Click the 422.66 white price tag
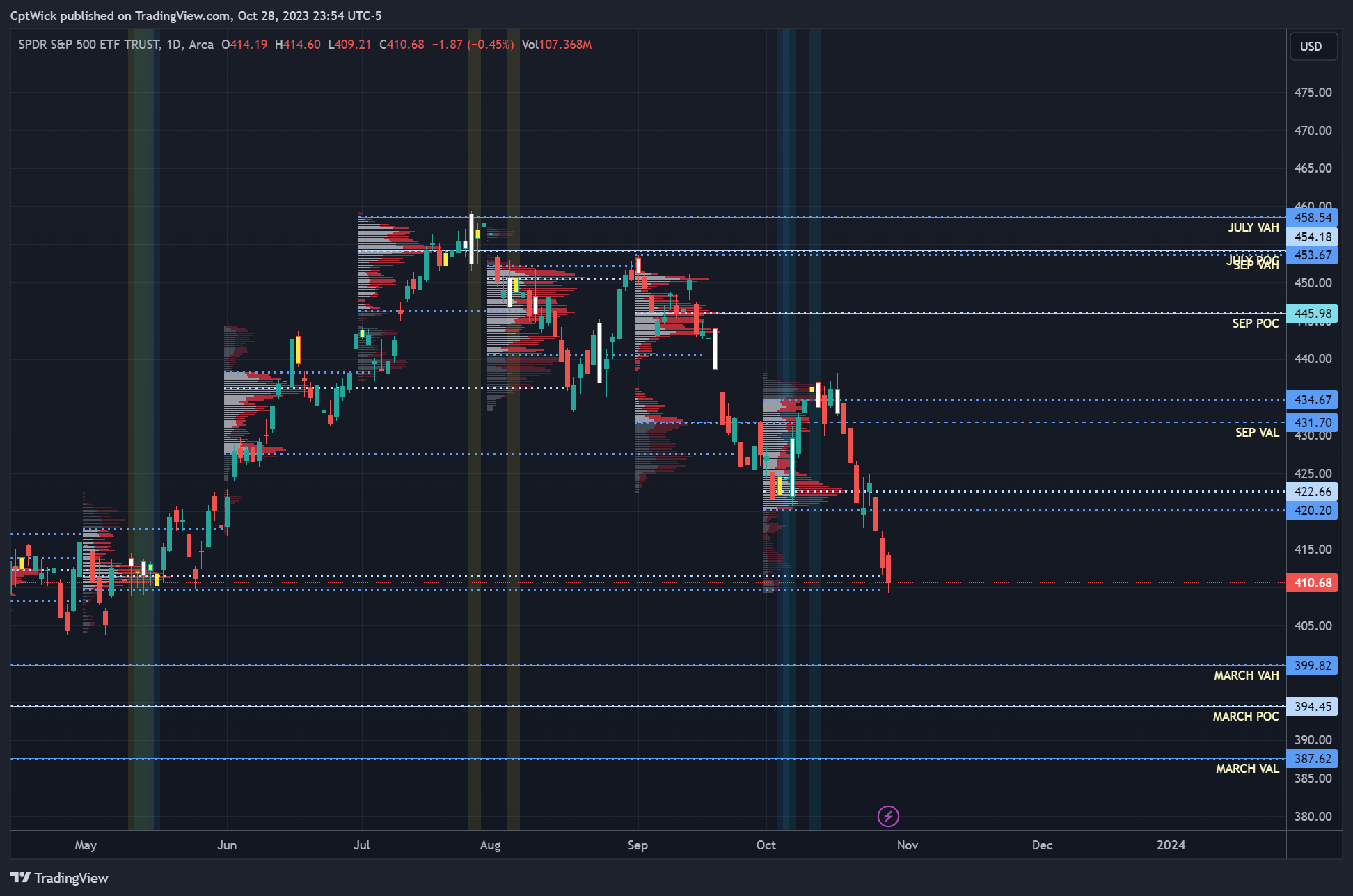Screen dimensions: 1353x896 point(1312,492)
